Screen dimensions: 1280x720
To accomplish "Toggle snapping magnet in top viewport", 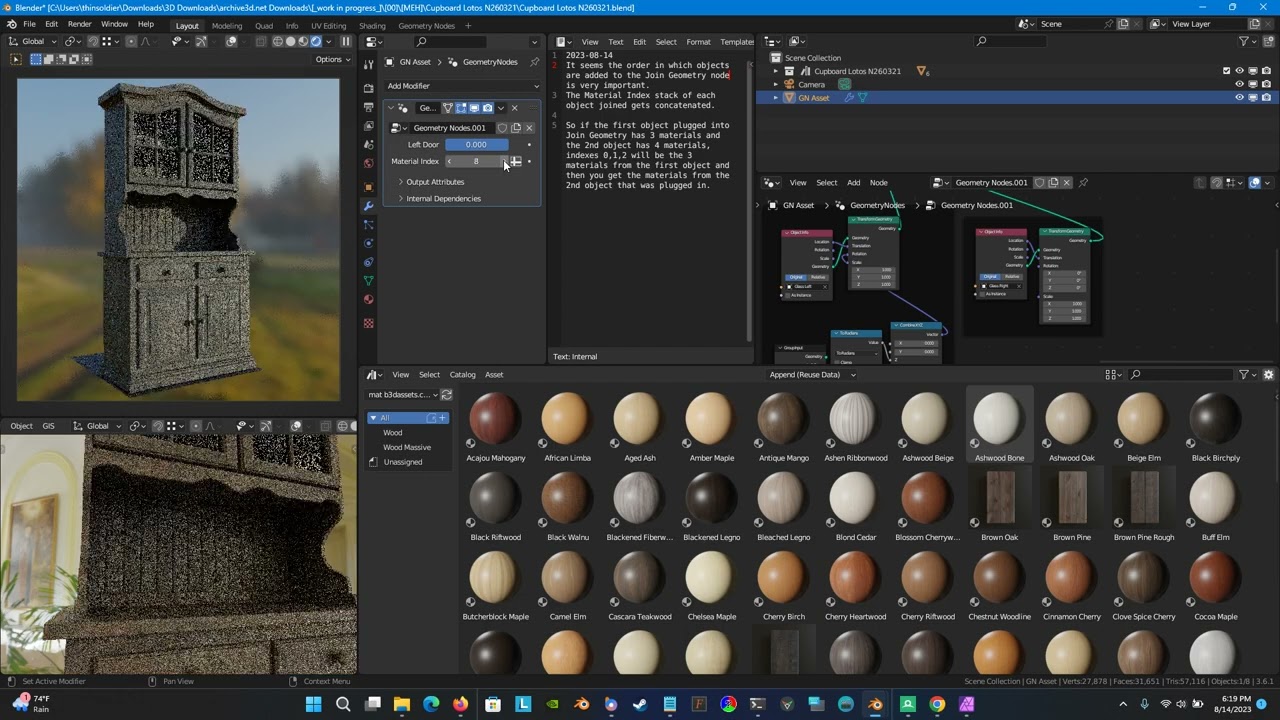I will click(x=92, y=41).
